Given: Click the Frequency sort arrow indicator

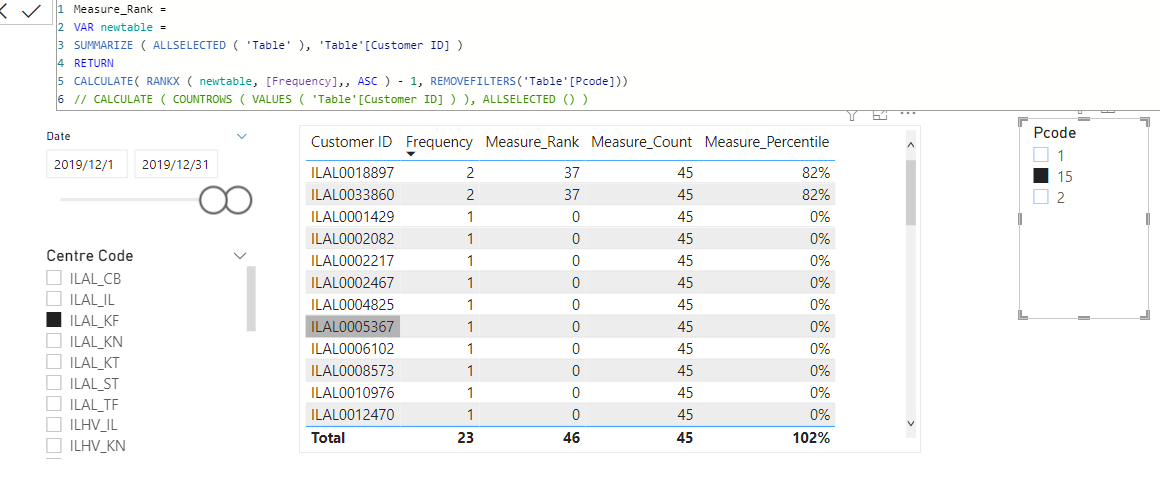Looking at the screenshot, I should [x=411, y=154].
